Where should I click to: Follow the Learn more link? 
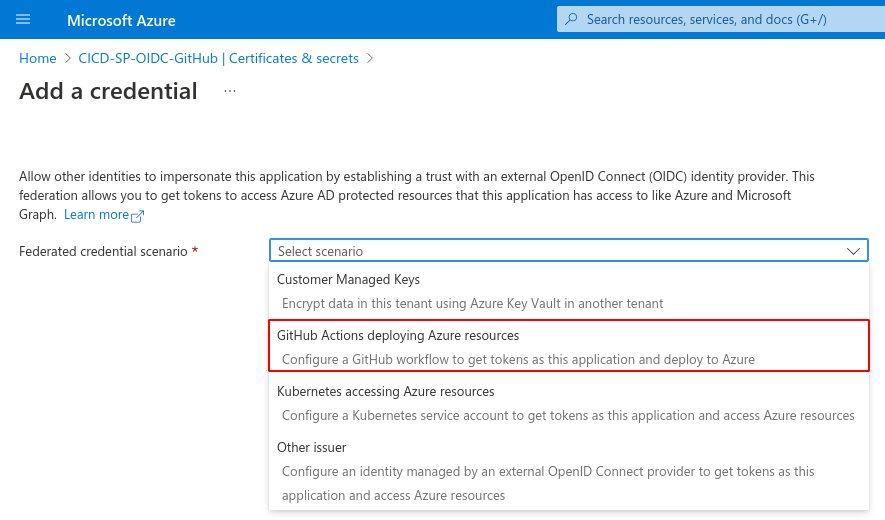point(97,215)
